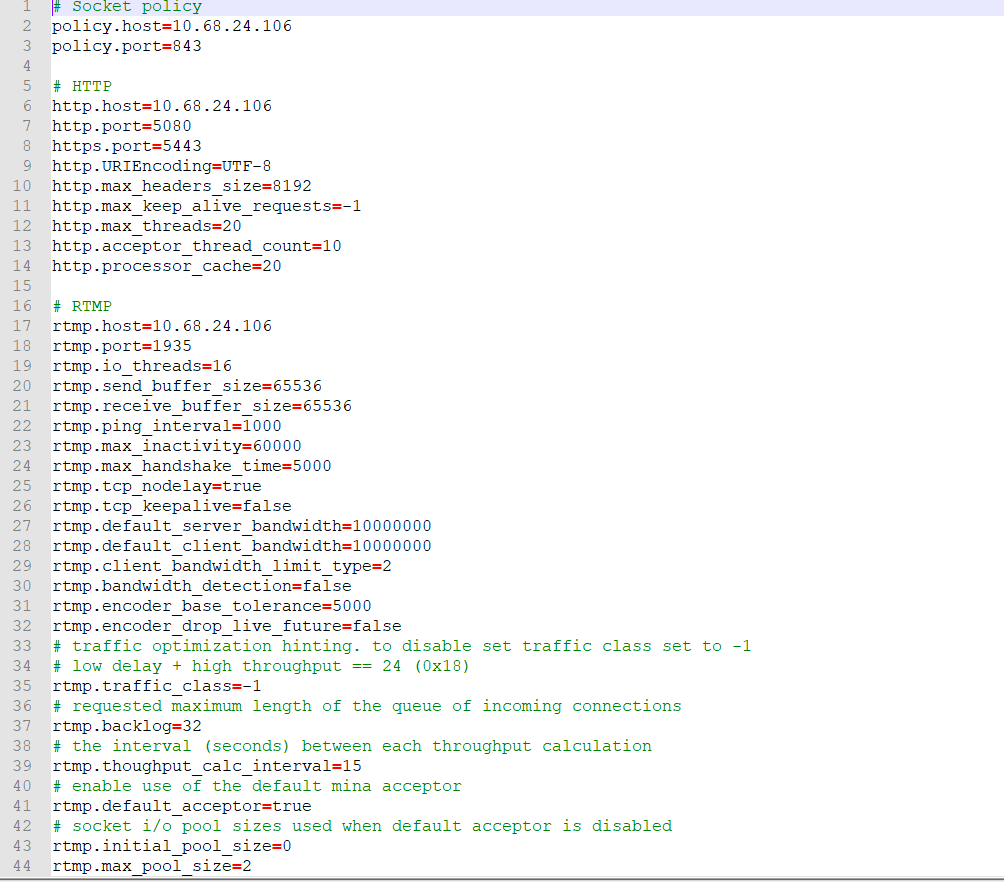Click the http.max_threads=20 line
This screenshot has width=1004, height=882.
147,226
